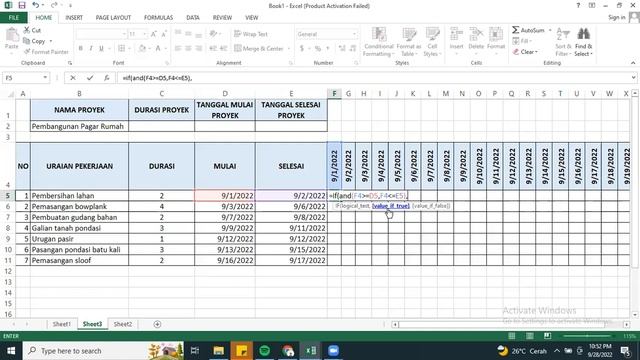Toggle Underline formatting button

[x=101, y=48]
